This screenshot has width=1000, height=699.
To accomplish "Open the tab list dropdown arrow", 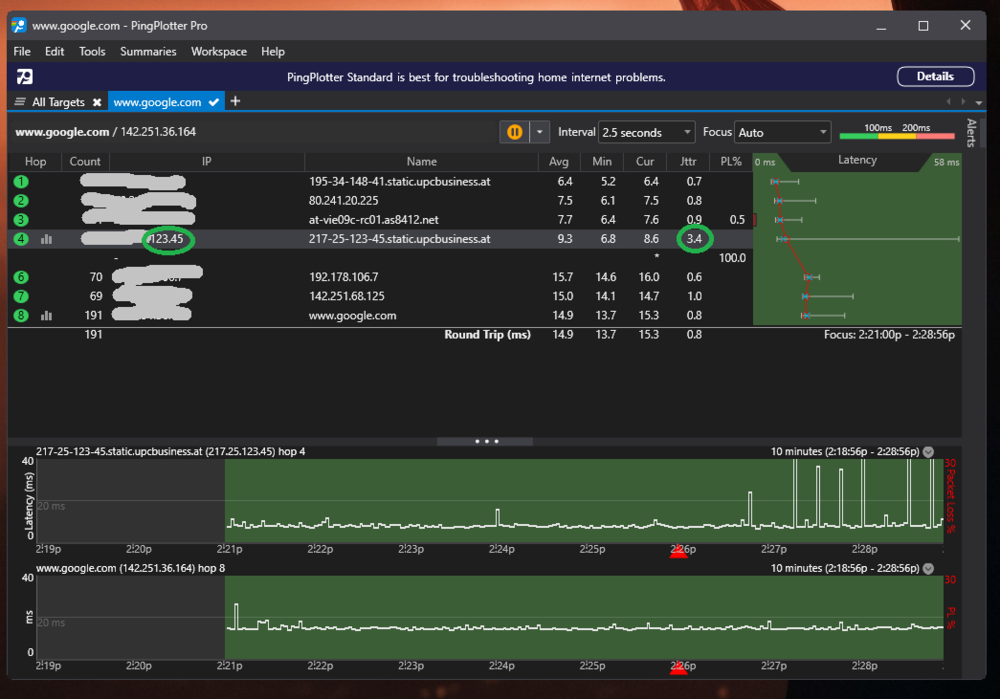I will [x=978, y=102].
